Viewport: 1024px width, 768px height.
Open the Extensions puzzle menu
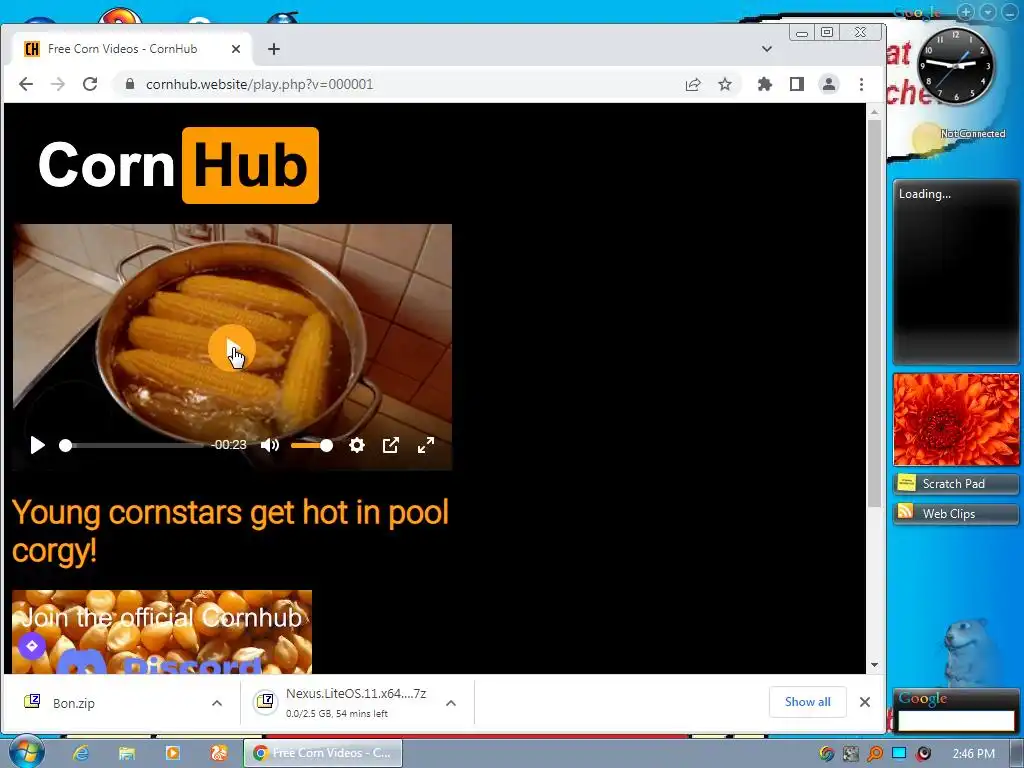[765, 84]
